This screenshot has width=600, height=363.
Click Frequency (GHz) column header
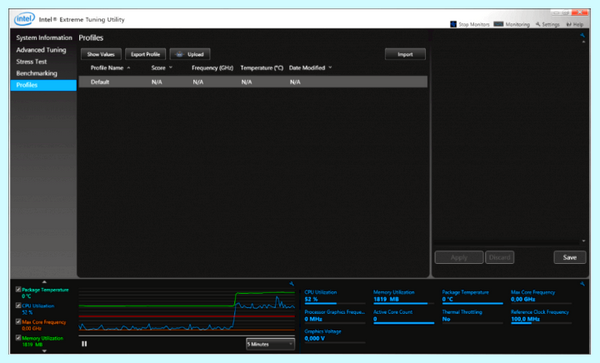(x=212, y=68)
